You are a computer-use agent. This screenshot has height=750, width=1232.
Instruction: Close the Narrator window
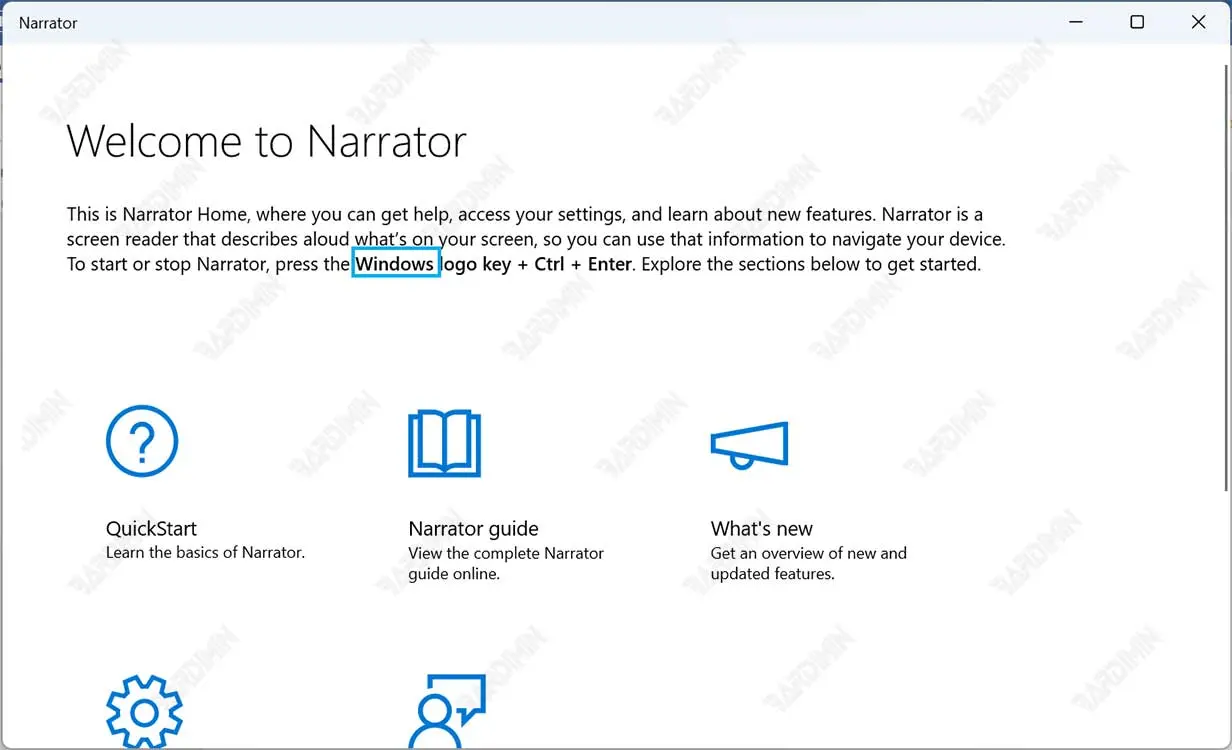point(1198,22)
